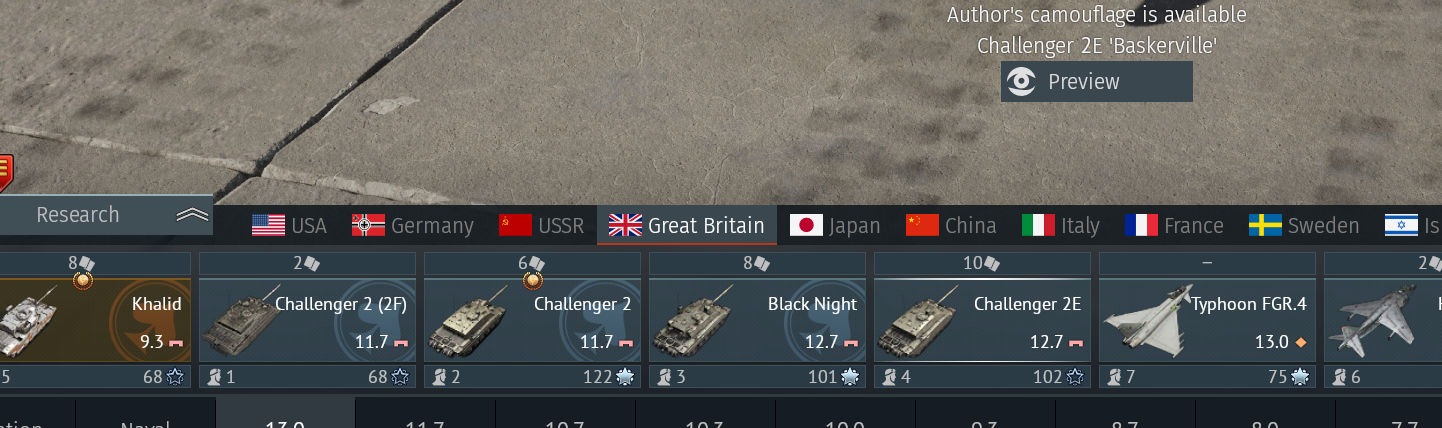This screenshot has height=428, width=1442.
Task: Select the Great Britain flag icon
Action: [625, 225]
